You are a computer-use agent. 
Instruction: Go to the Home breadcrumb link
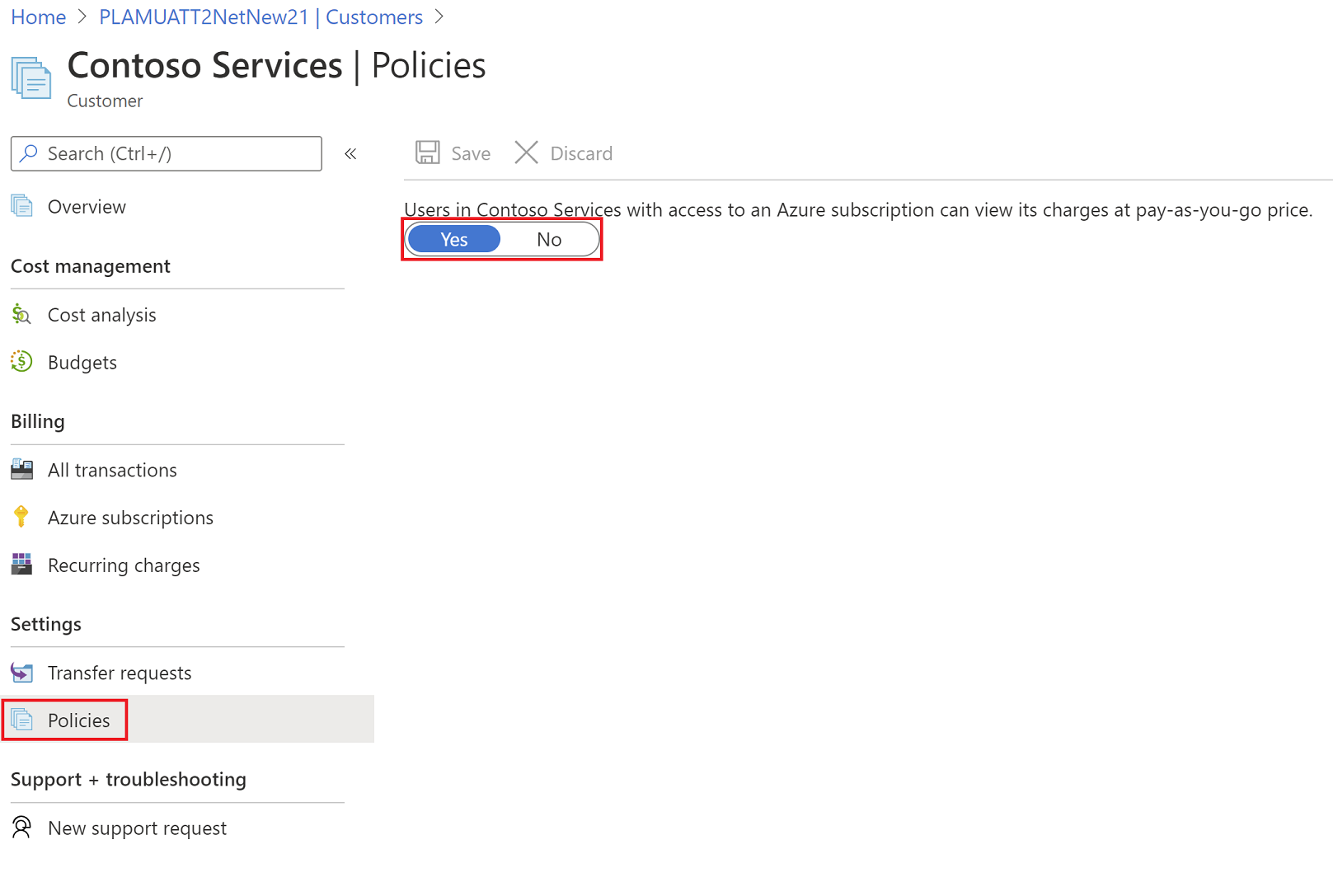coord(38,17)
